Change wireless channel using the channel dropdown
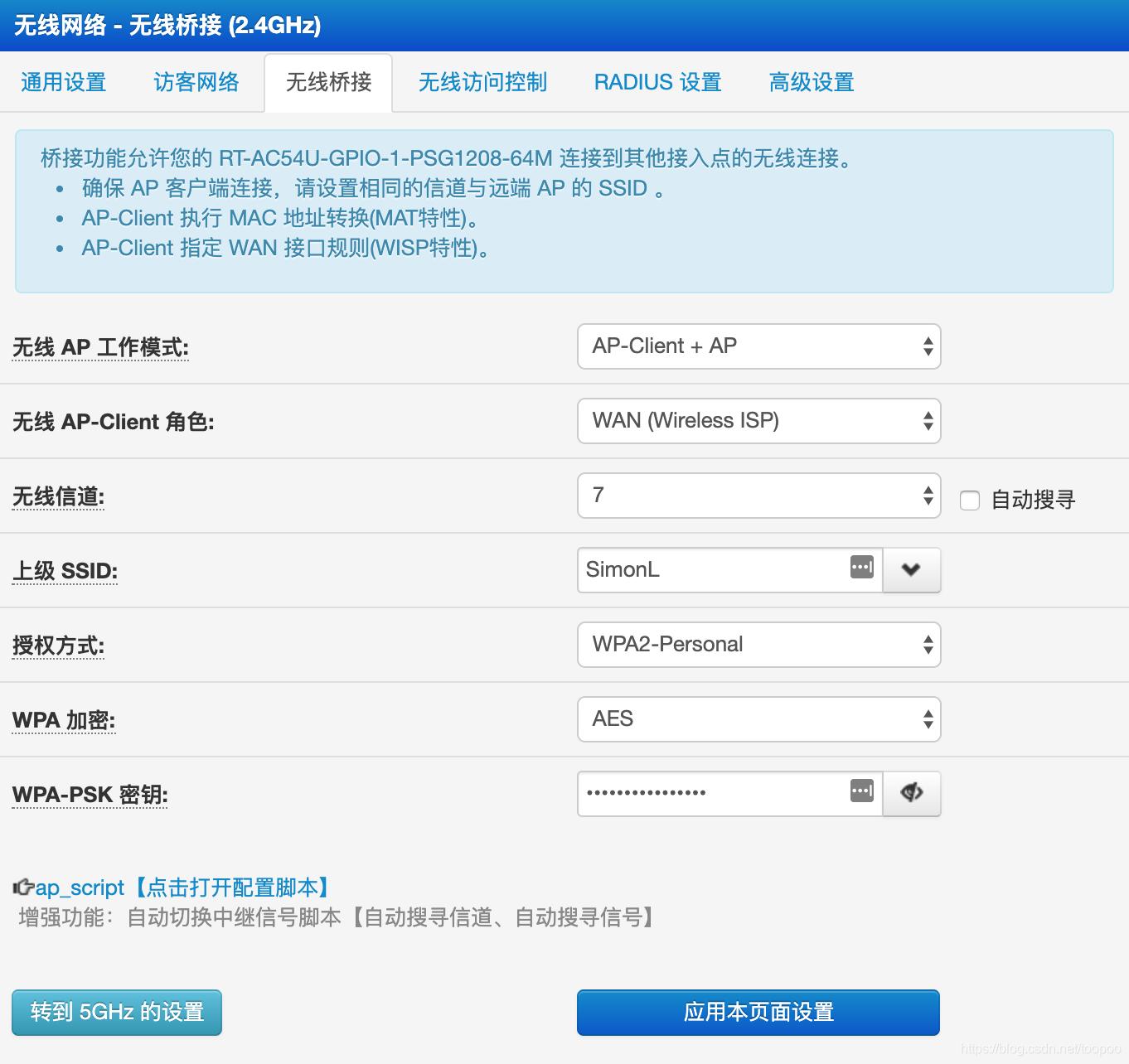Screen dimensions: 1129x1064 (758, 495)
